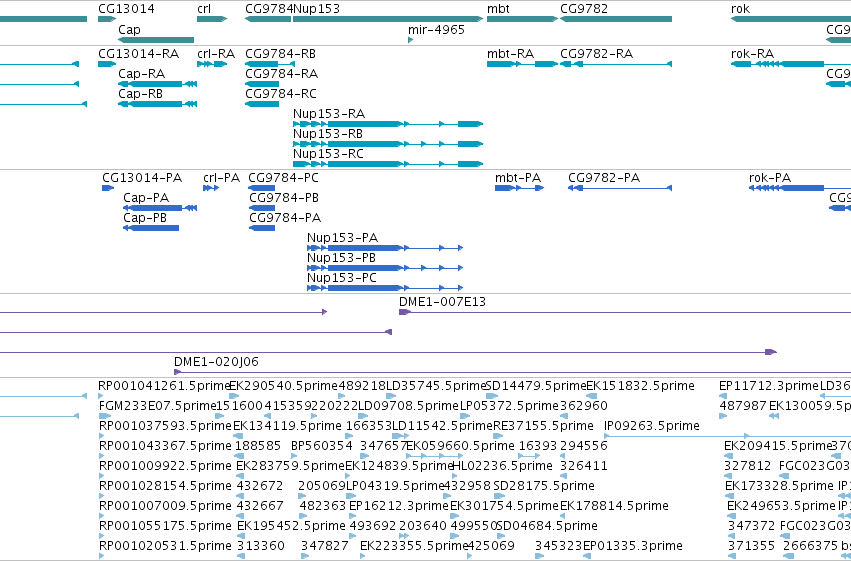Click the mir-4965 marker
The width and height of the screenshot is (851, 561).
tap(410, 40)
